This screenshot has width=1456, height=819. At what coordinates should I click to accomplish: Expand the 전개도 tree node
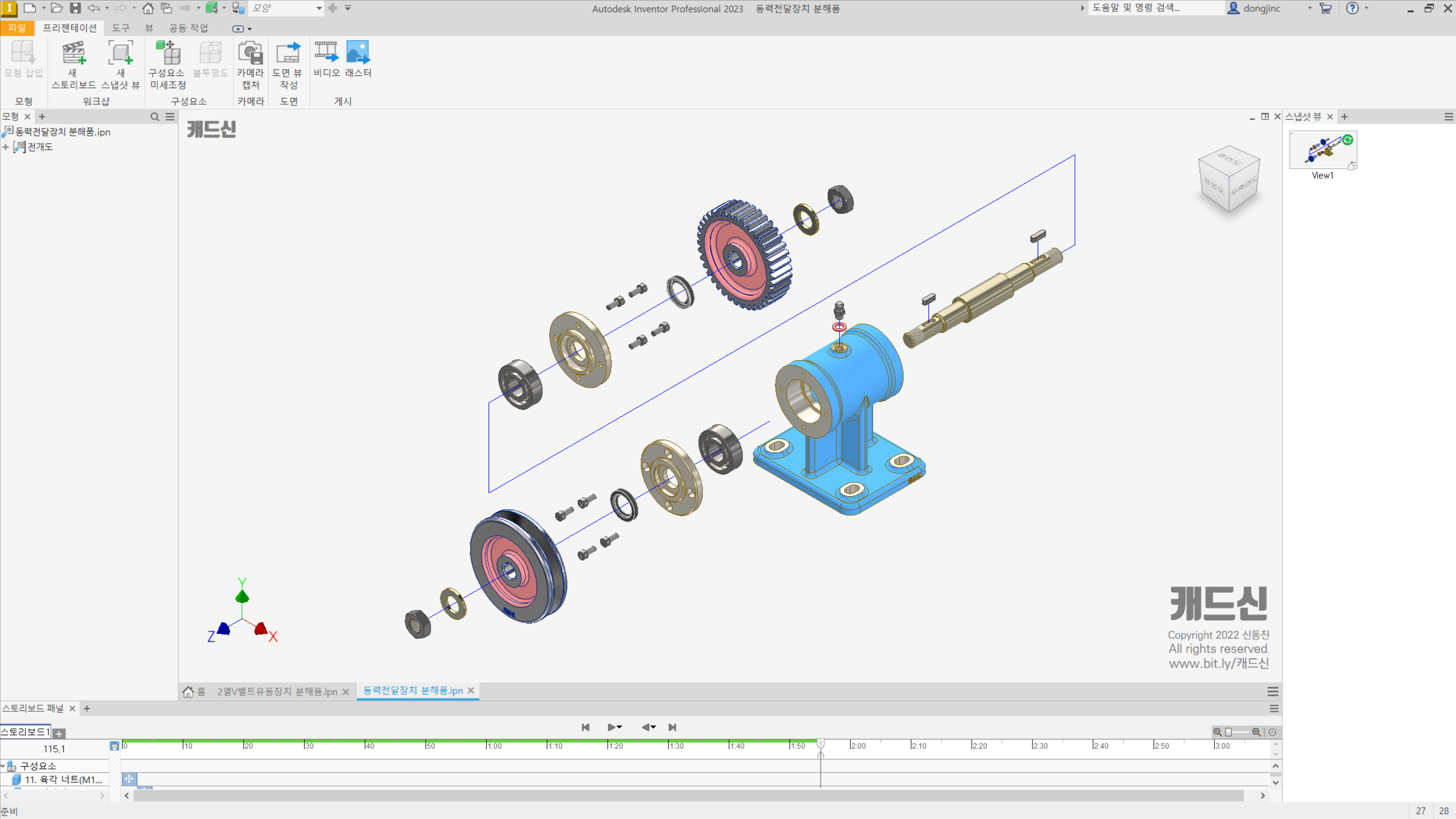click(x=6, y=147)
